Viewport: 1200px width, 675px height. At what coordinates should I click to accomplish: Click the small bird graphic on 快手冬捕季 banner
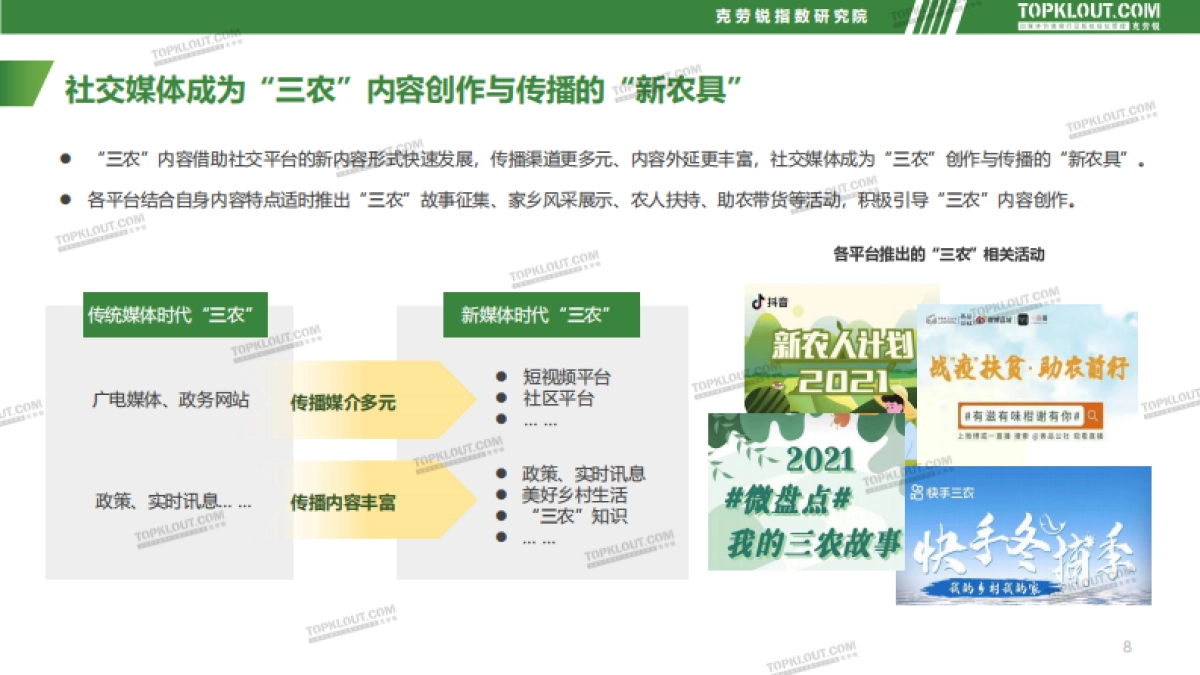click(1050, 522)
